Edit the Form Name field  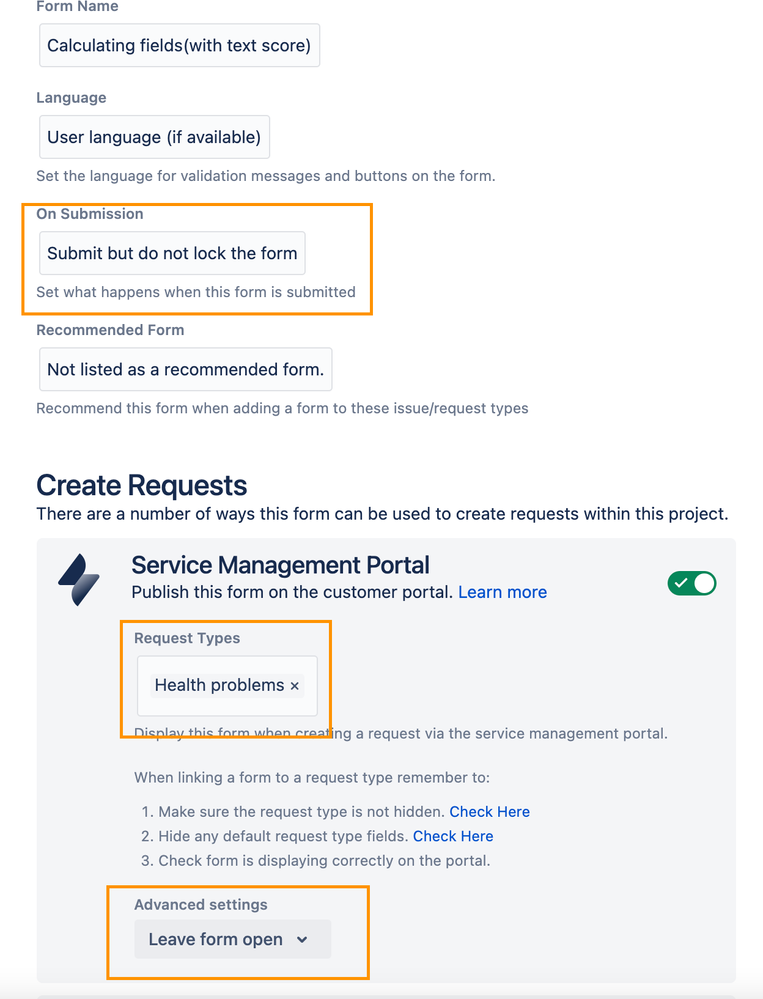(x=179, y=45)
